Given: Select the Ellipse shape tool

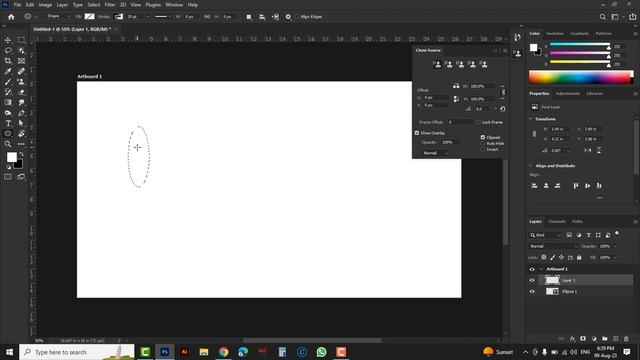Looking at the screenshot, I should [x=8, y=133].
